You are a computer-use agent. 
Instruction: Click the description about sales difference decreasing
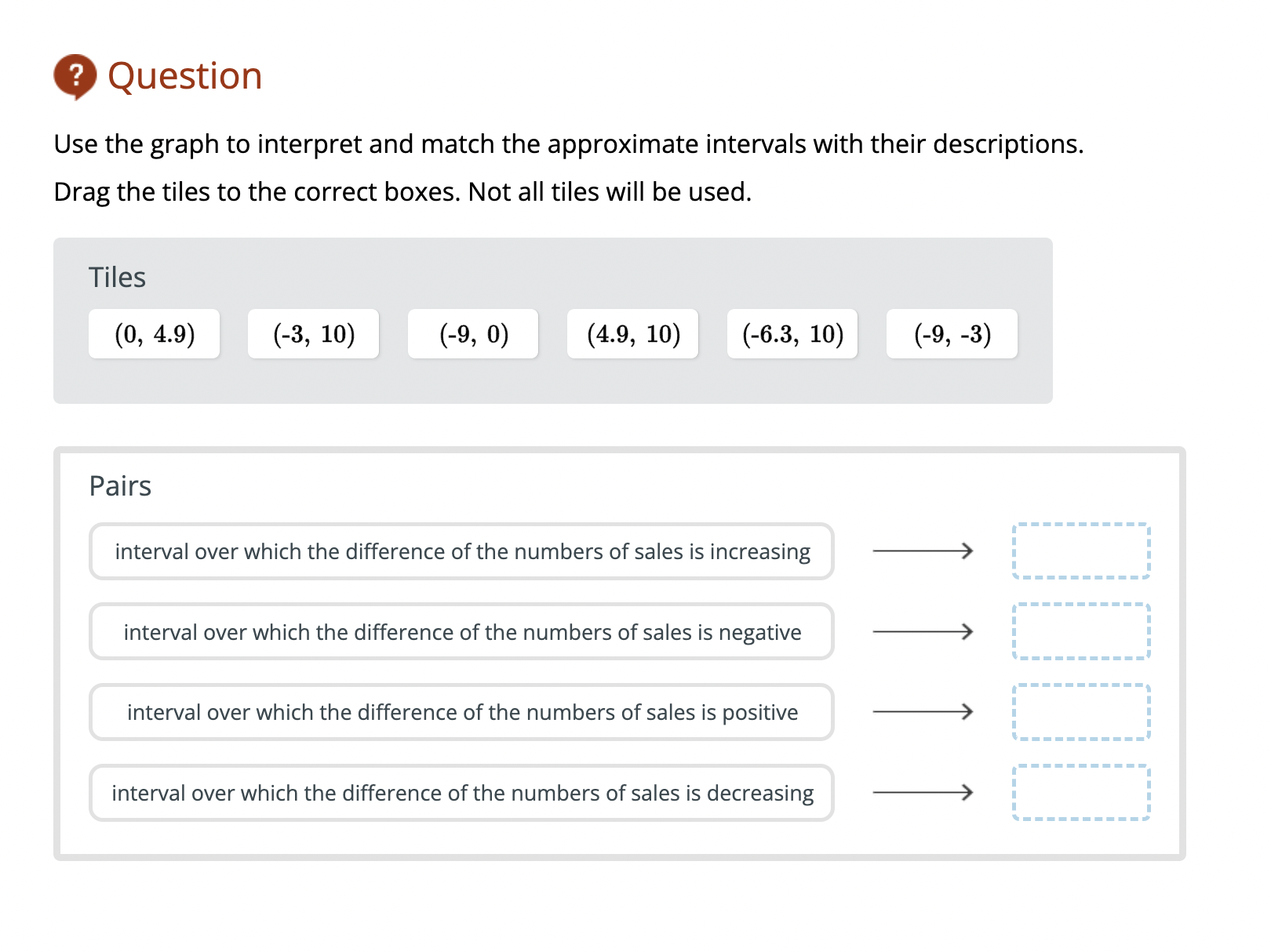462,793
